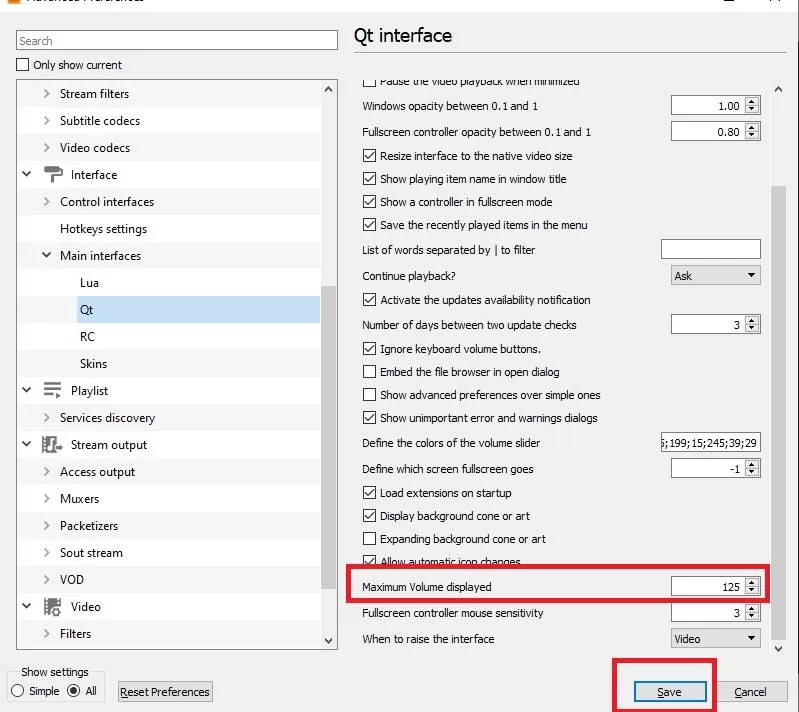Uncheck Save the recently played items
The image size is (799, 712).
(369, 225)
